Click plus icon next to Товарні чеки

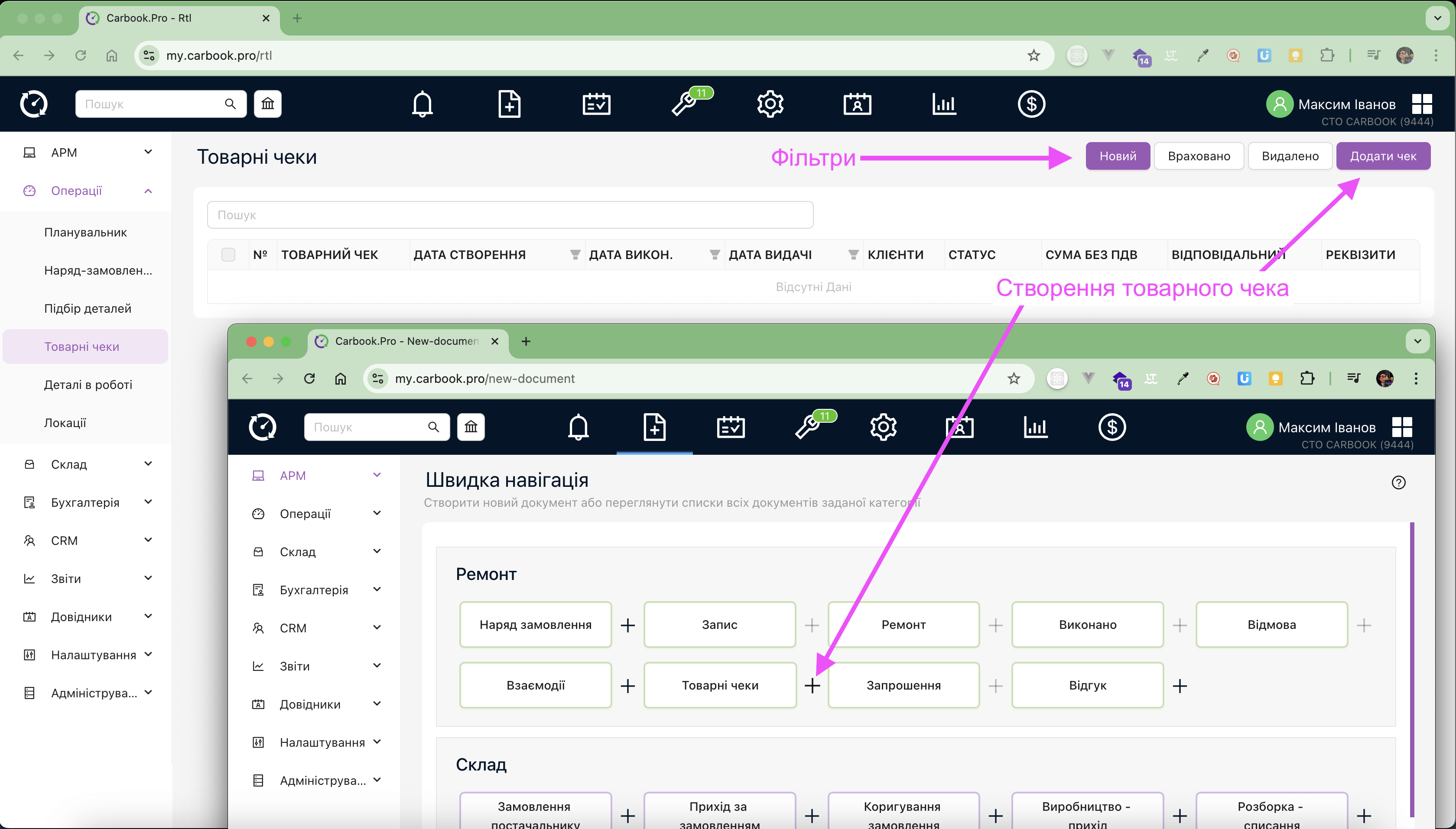pos(812,686)
